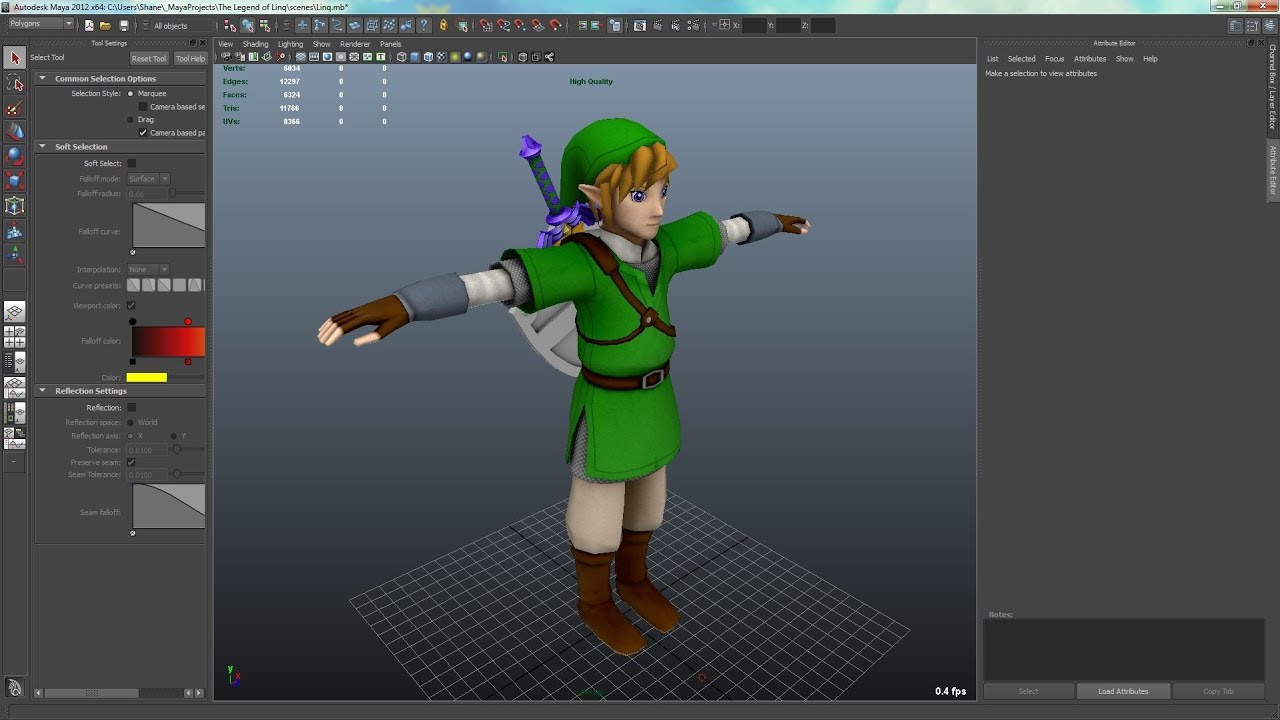
Task: Open a scene with the folder icon
Action: [105, 26]
